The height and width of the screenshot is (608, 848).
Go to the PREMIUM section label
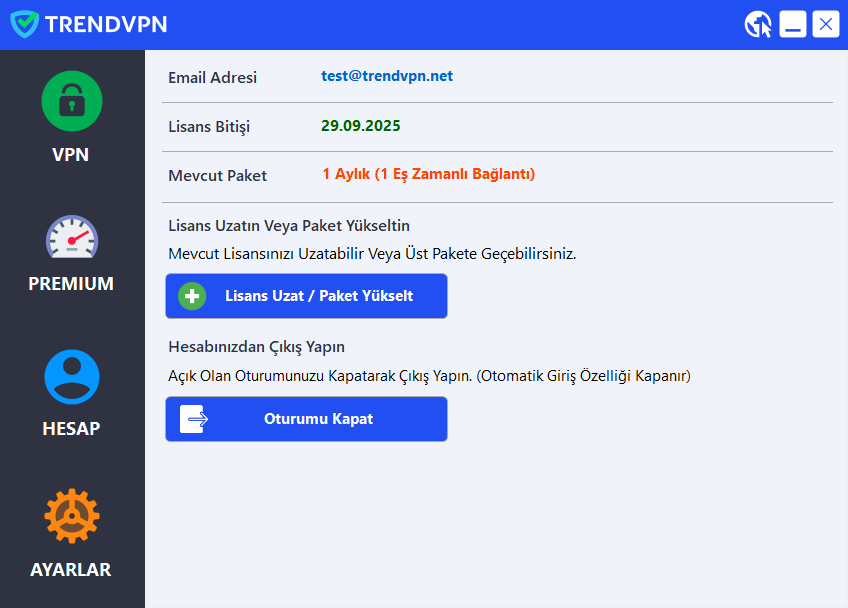point(71,284)
